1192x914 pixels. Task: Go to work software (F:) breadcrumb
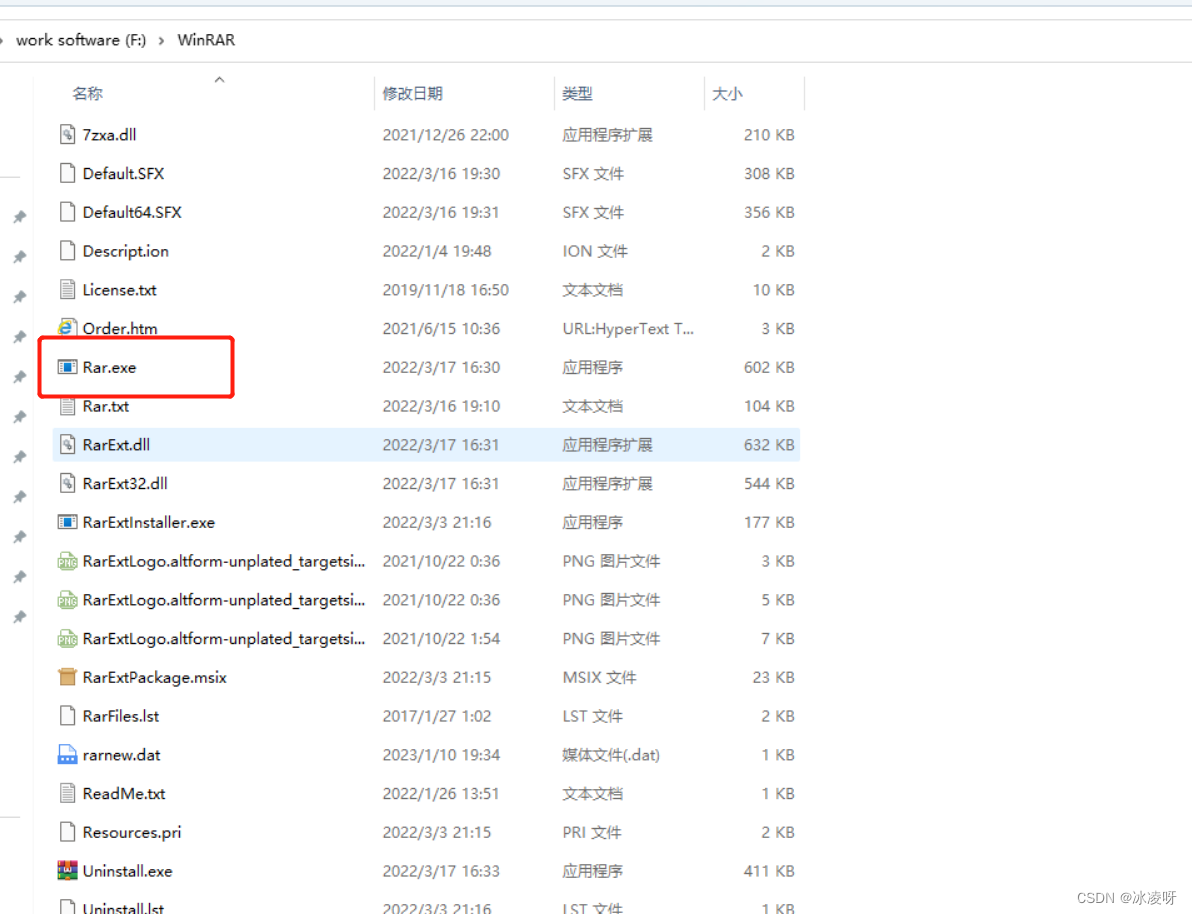(81, 40)
